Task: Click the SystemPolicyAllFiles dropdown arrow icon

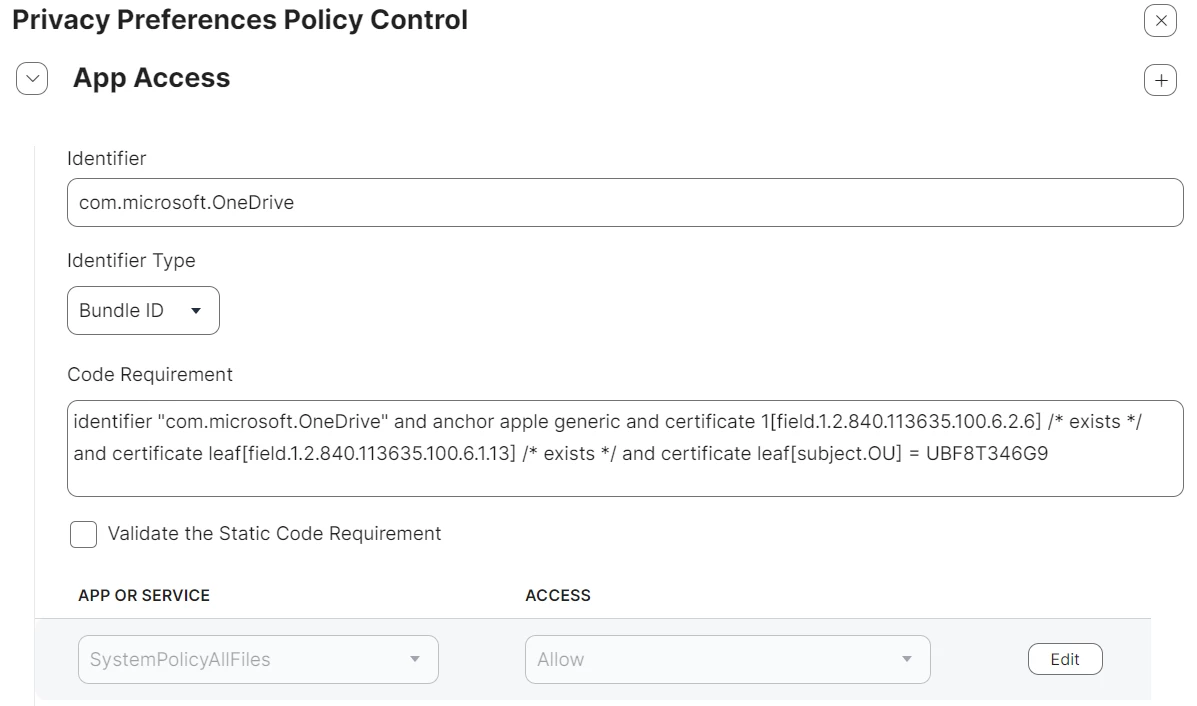Action: 415,659
